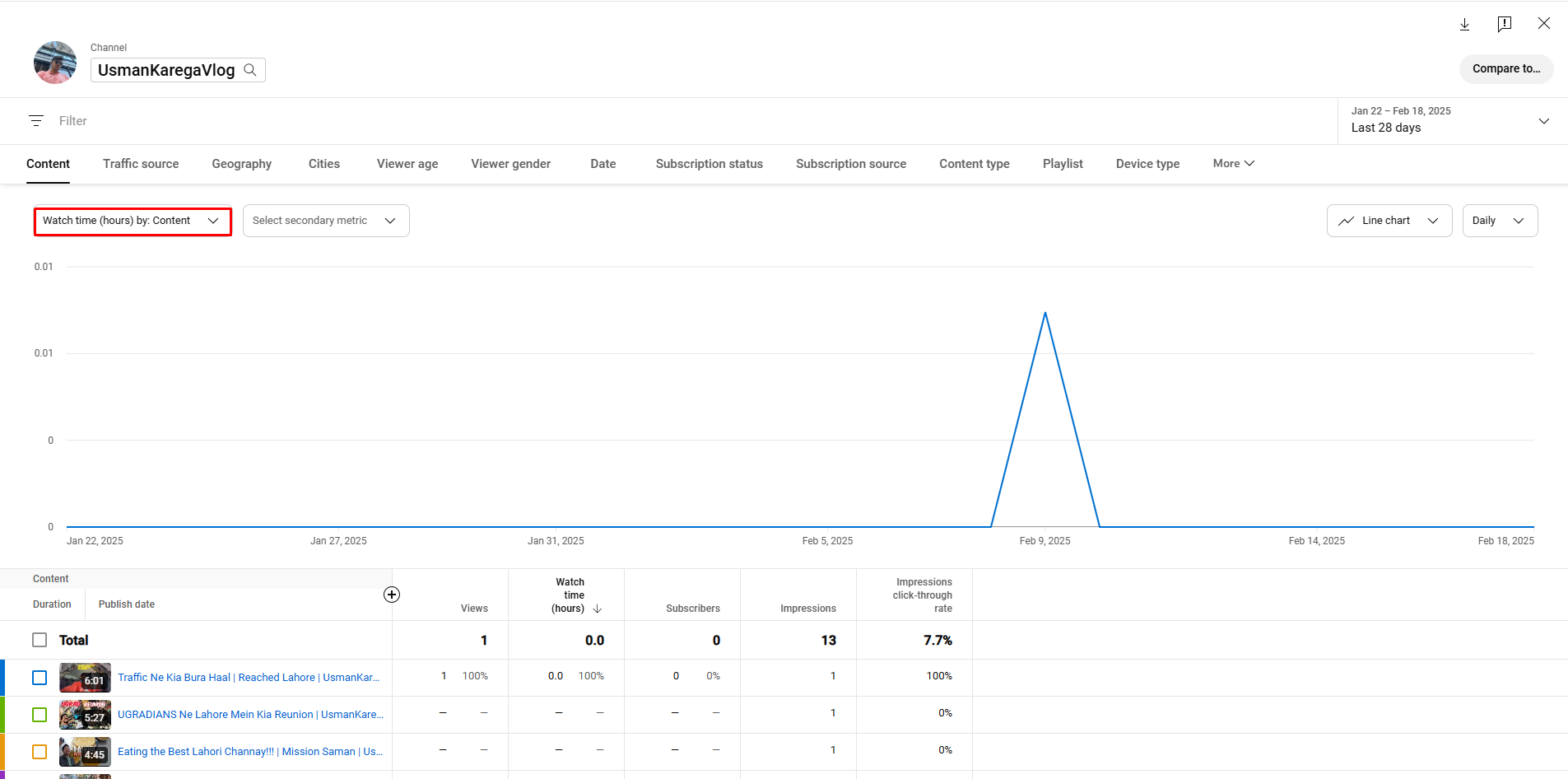The height and width of the screenshot is (779, 1568).
Task: Click the add metric column plus icon
Action: click(x=392, y=594)
